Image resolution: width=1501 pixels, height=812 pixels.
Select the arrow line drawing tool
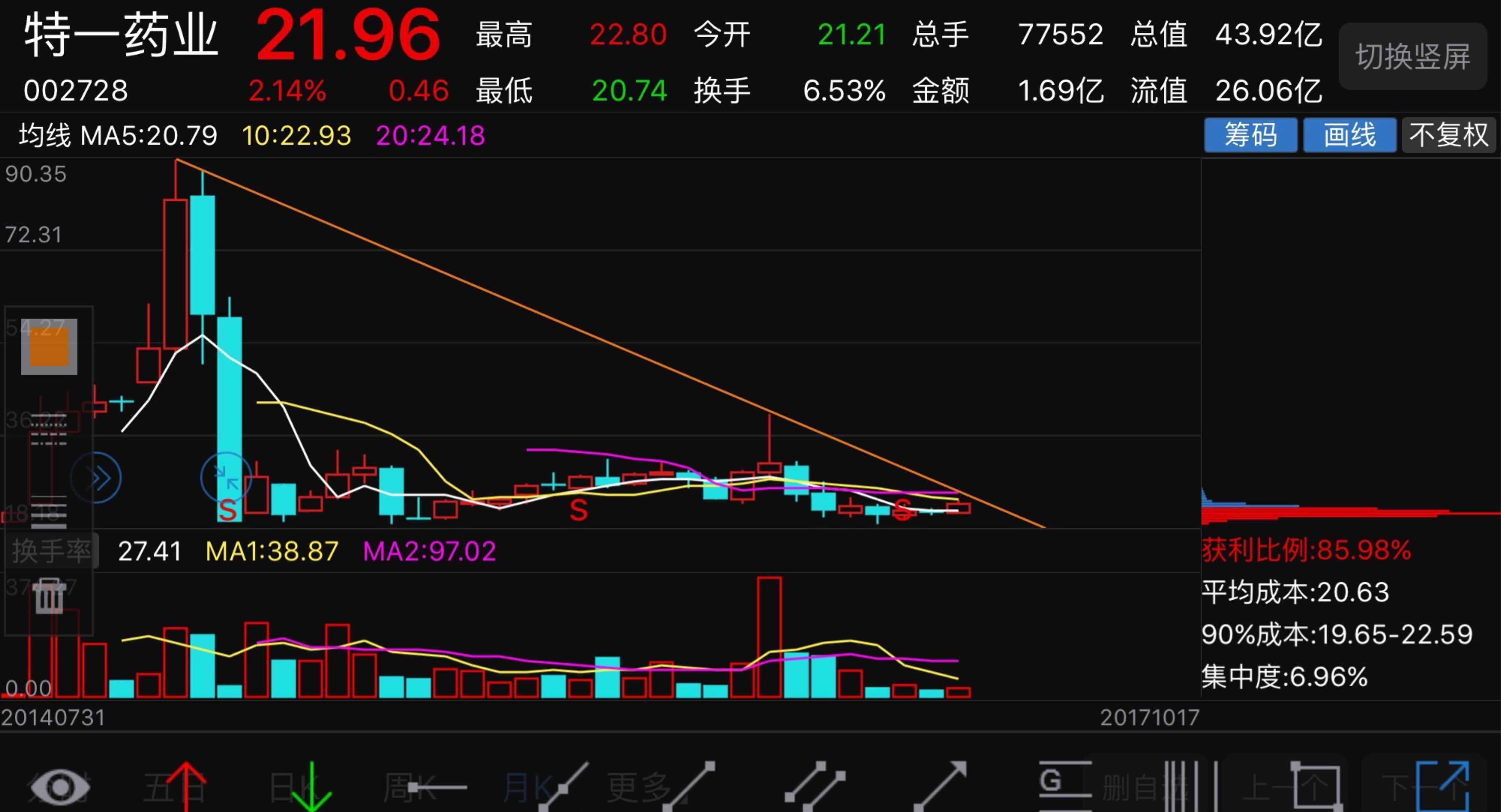941,786
